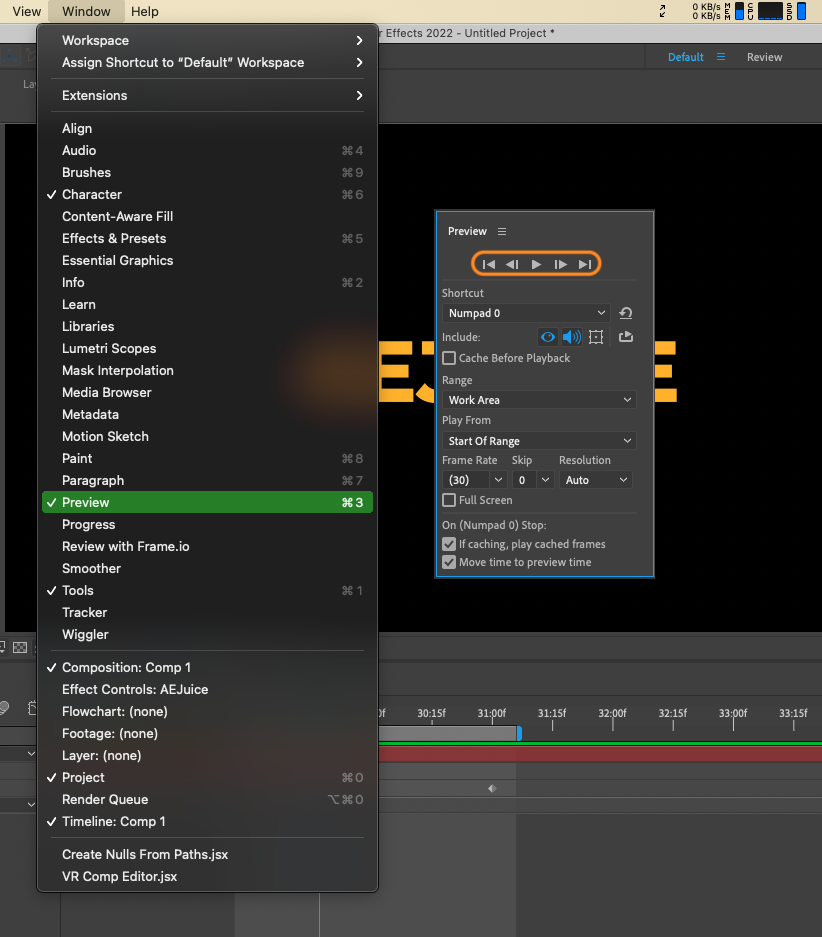Open Effects & Presets panel

(207, 238)
